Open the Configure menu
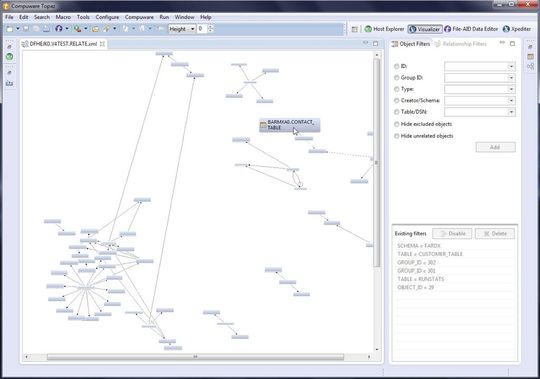The height and width of the screenshot is (379, 540). [x=107, y=17]
